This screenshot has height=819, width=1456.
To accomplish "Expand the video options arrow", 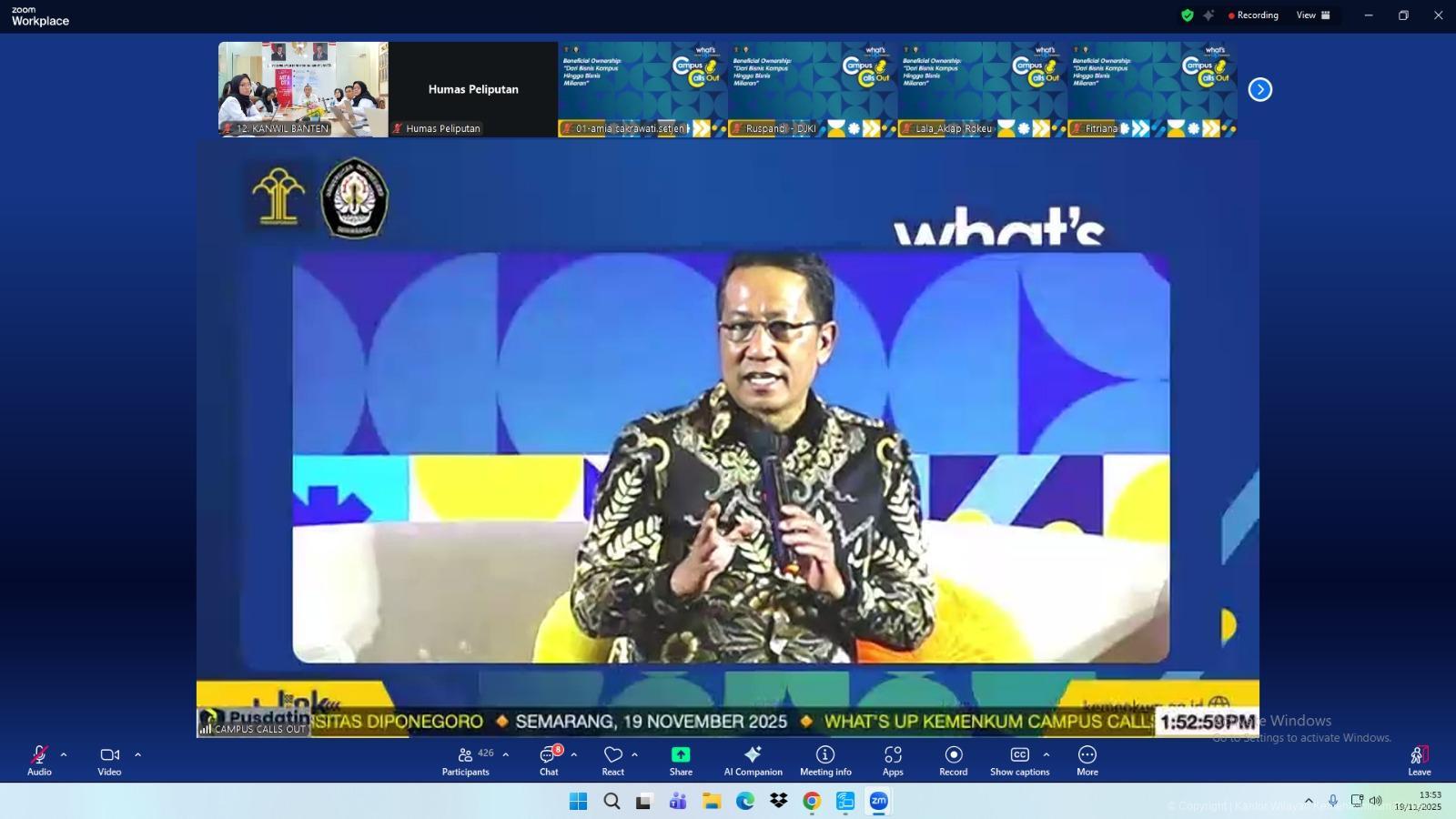I will tap(138, 754).
